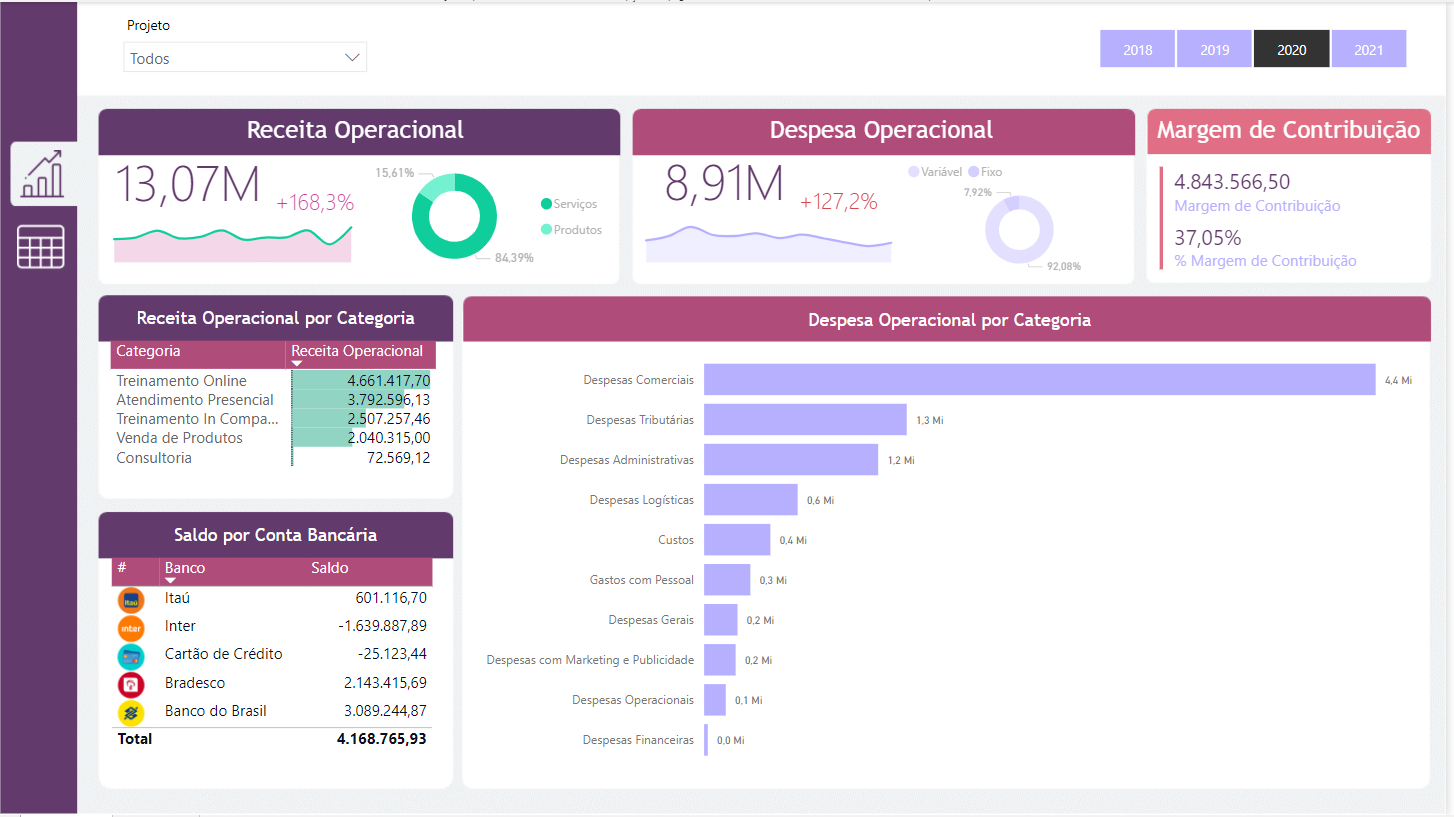Select the 2019 year filter

[1214, 49]
